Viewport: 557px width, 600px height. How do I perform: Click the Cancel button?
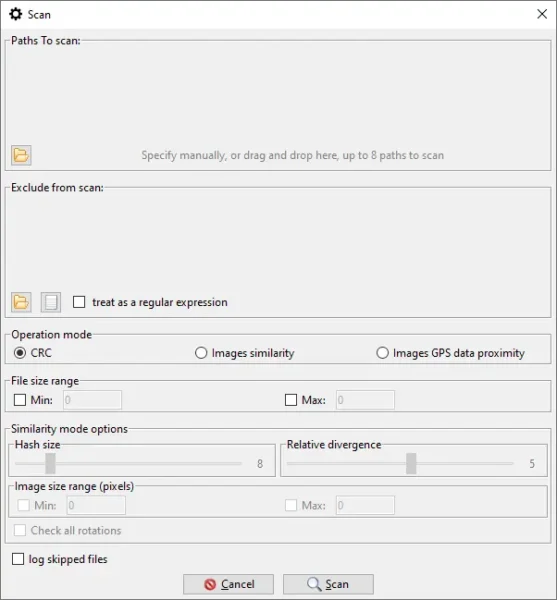point(228,584)
